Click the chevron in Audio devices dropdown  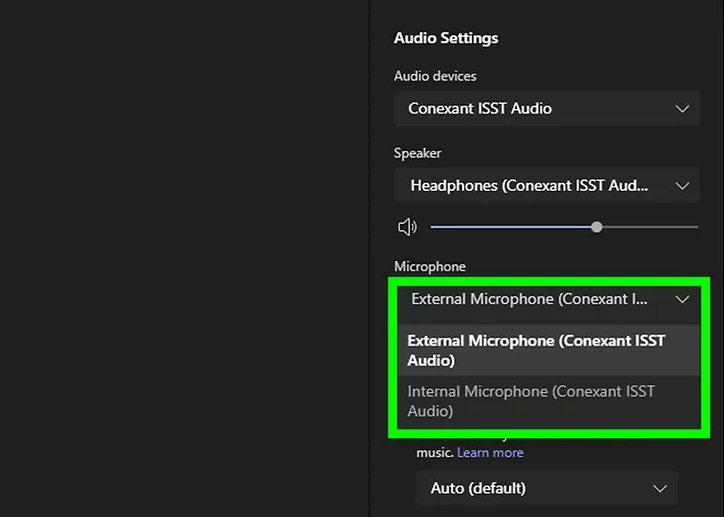pos(682,109)
